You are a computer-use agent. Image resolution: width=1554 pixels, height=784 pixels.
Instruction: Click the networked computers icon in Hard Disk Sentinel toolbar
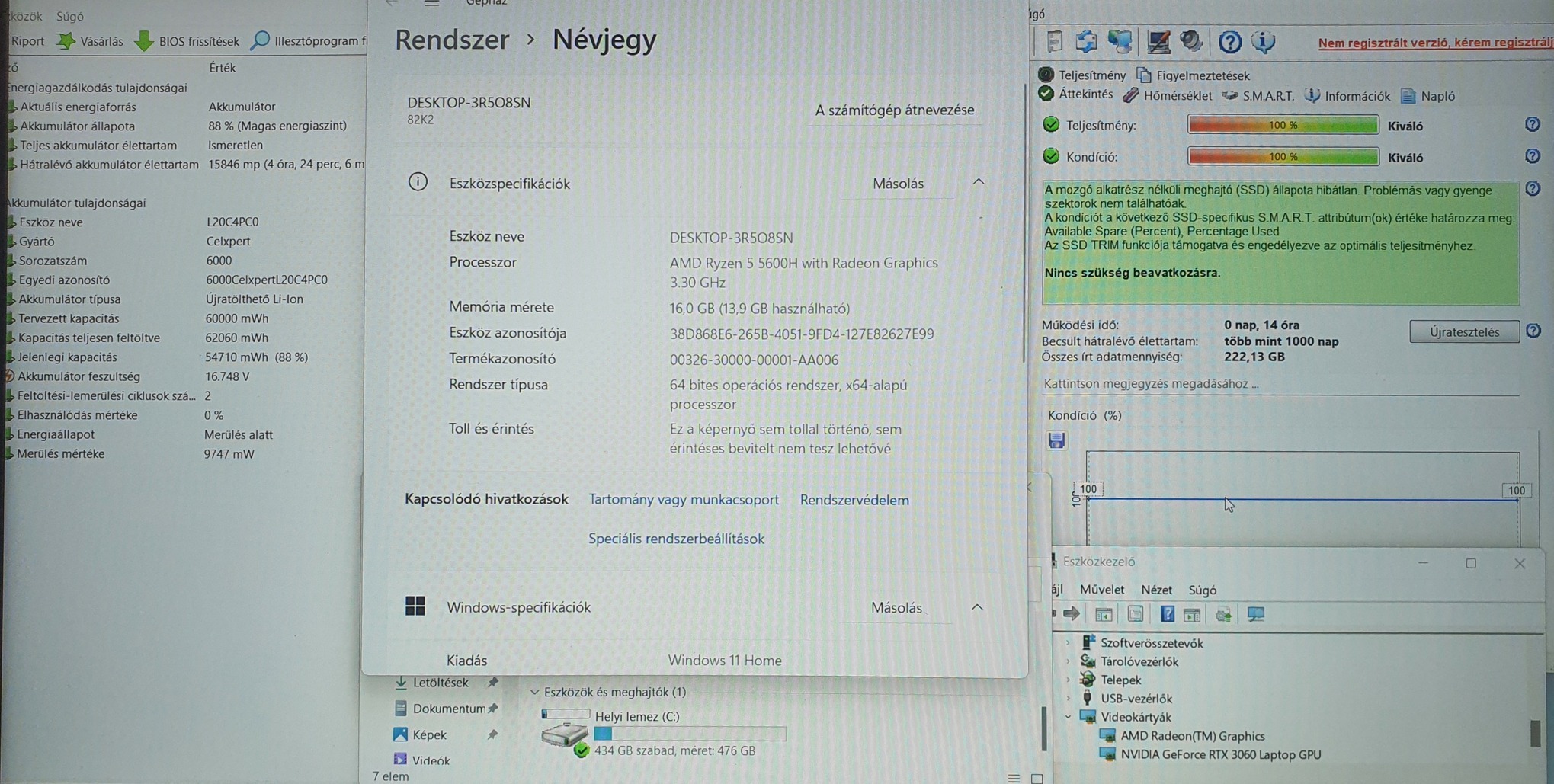pos(1120,42)
